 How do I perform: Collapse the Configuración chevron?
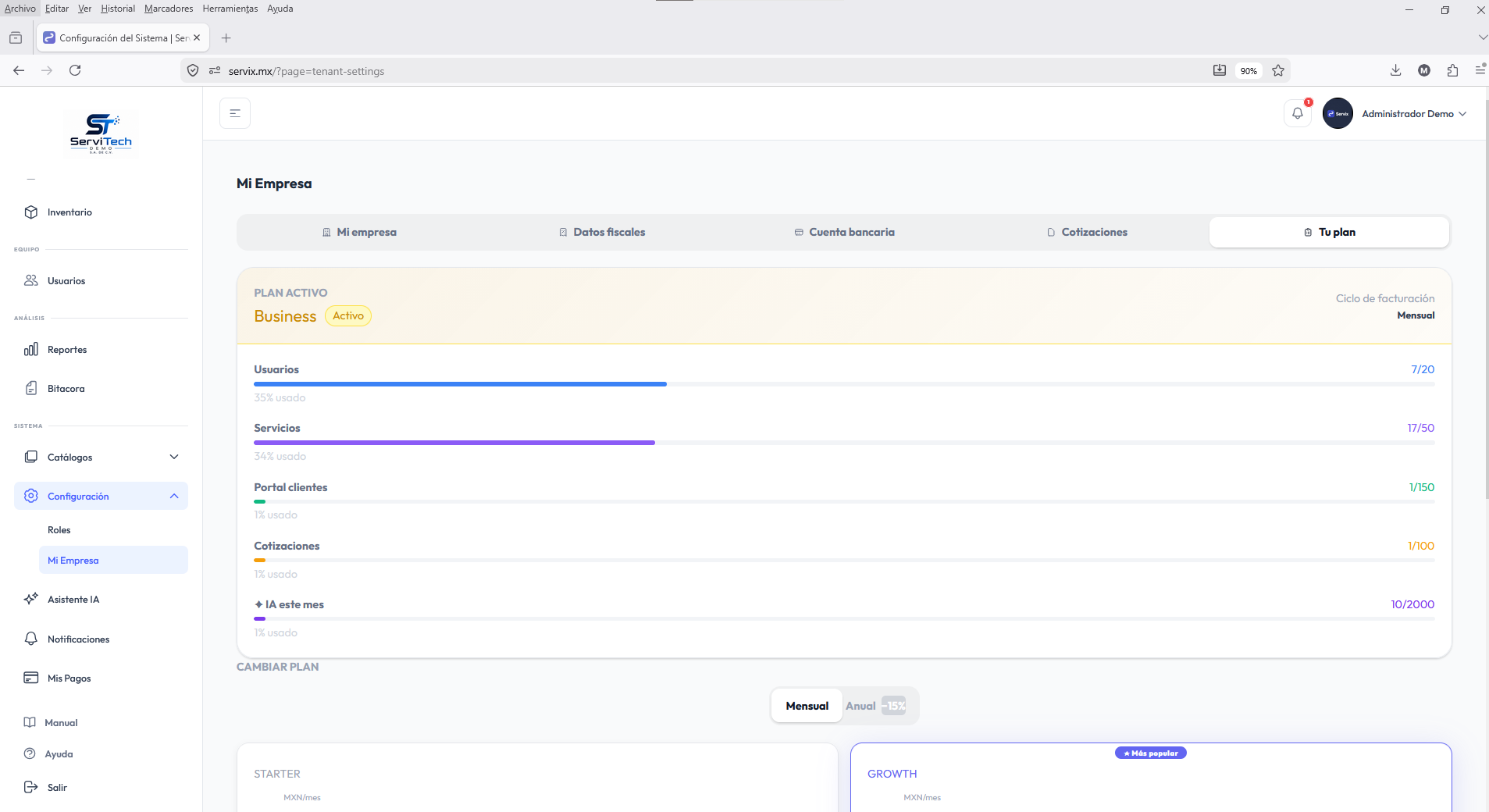(x=174, y=496)
